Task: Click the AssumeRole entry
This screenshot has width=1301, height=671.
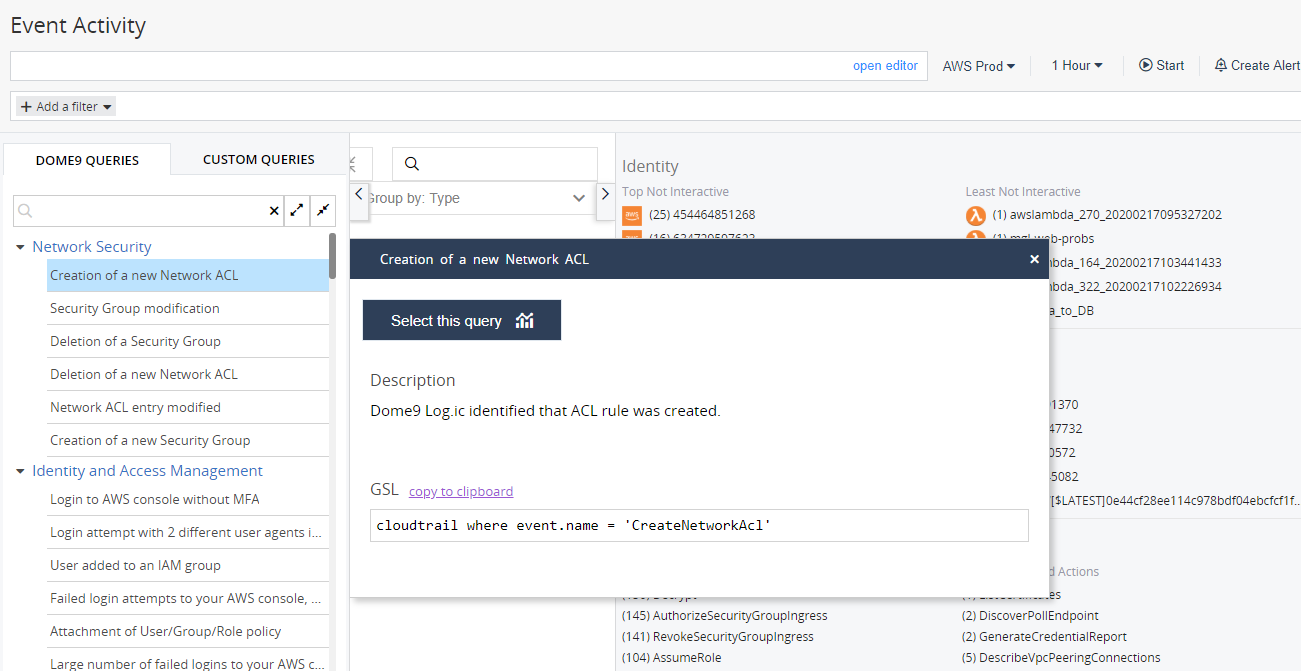Action: [672, 658]
